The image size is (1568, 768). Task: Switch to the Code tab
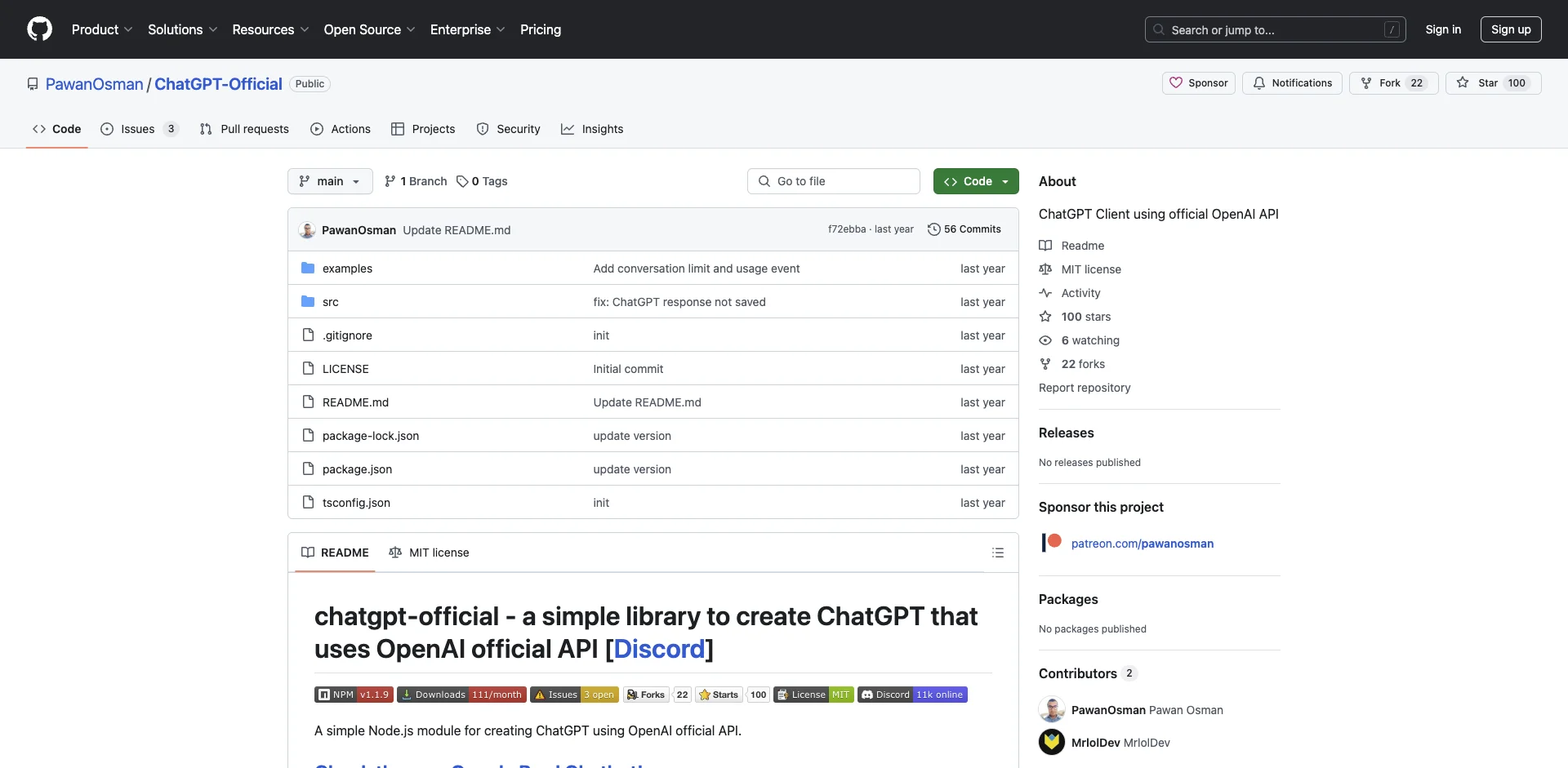point(56,129)
